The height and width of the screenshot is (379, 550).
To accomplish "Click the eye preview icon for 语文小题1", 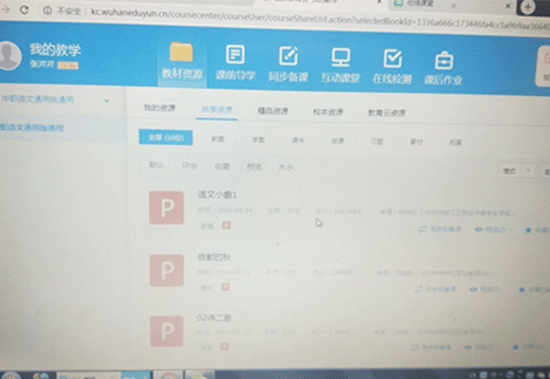I will (x=479, y=230).
